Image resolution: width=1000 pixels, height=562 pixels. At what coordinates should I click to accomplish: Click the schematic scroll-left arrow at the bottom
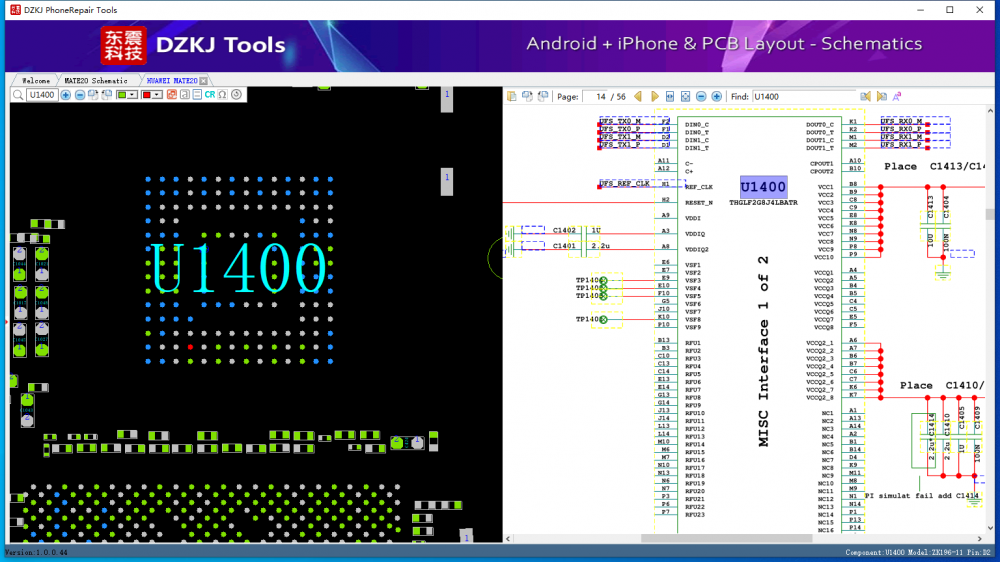pyautogui.click(x=508, y=538)
